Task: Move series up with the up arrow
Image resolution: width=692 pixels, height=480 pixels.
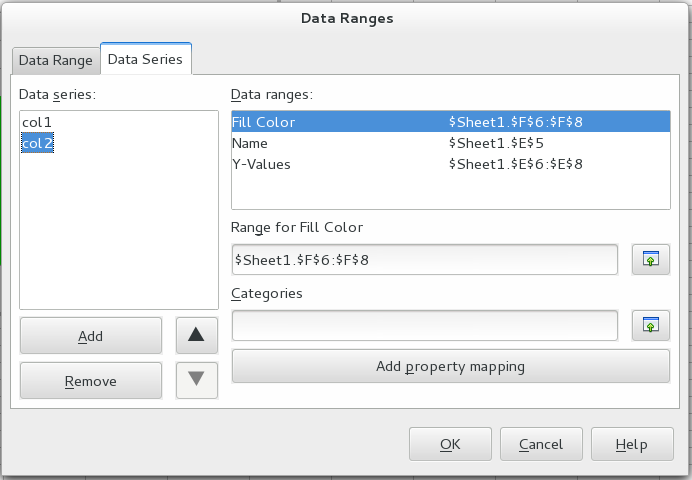Action: 197,336
